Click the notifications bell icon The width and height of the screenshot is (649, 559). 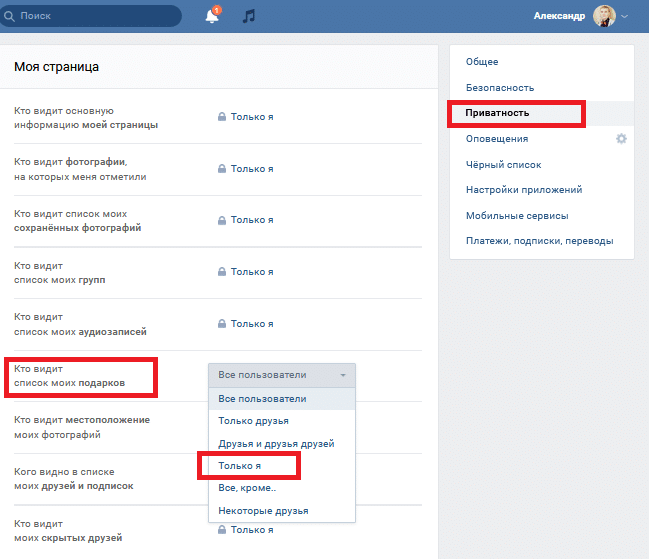(211, 16)
